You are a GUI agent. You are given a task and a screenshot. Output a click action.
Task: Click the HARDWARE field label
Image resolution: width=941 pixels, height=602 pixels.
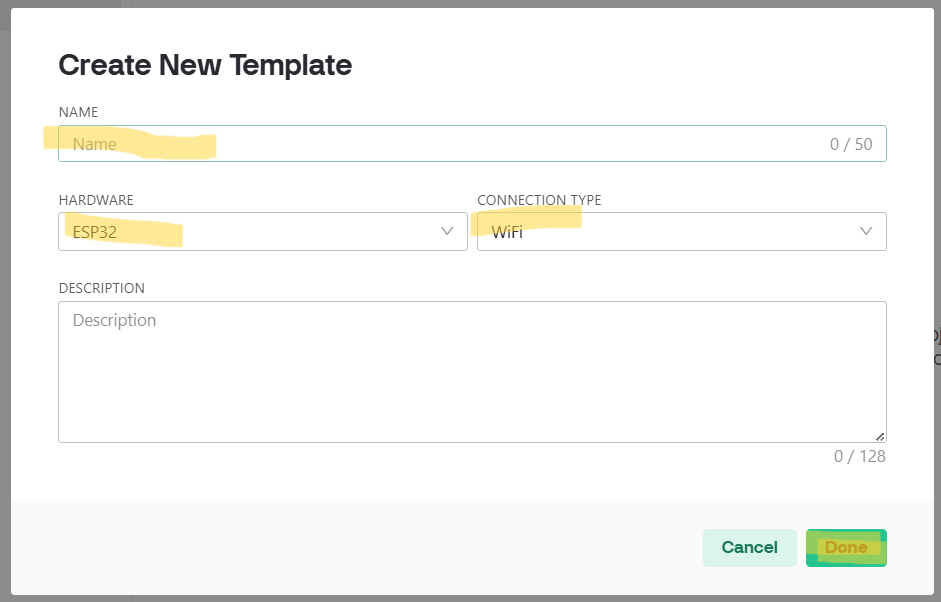tap(96, 200)
